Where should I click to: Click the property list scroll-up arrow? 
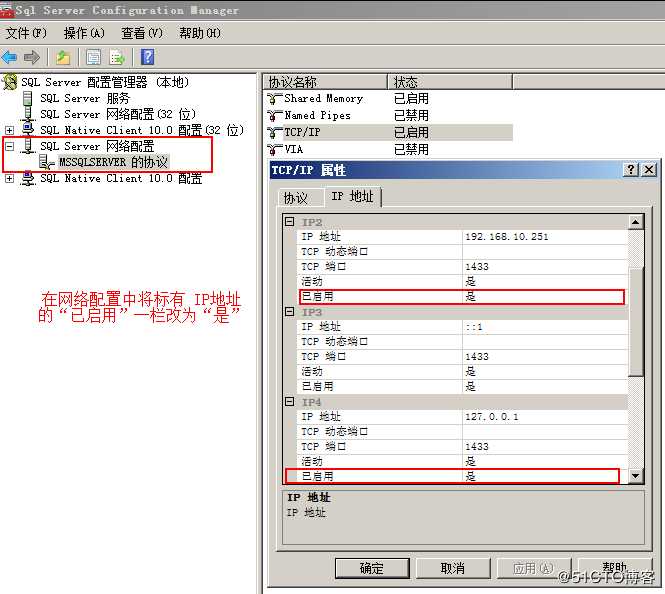(x=635, y=222)
